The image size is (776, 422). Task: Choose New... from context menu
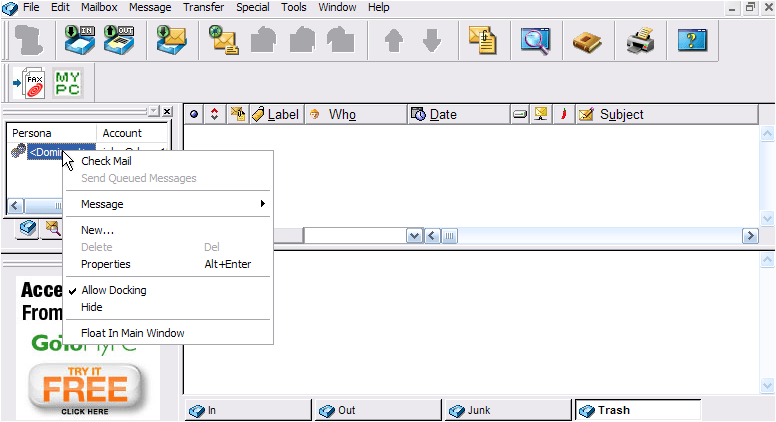point(97,230)
